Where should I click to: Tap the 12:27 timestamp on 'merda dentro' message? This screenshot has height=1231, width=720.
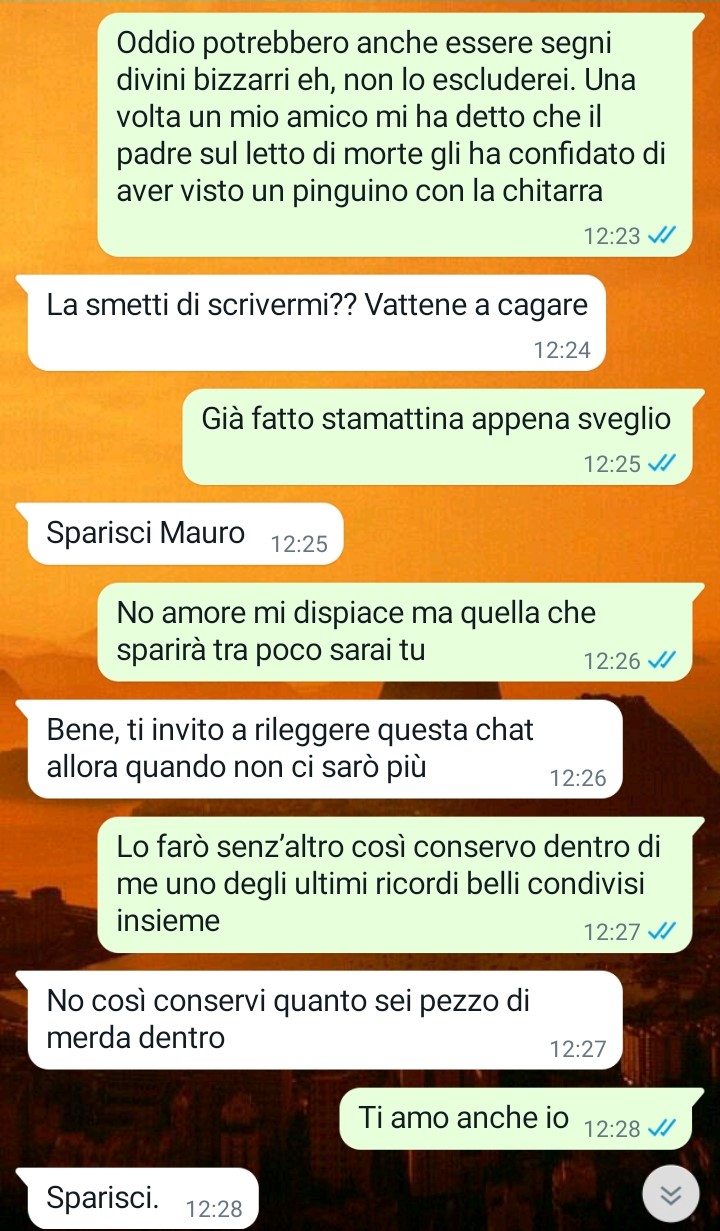coord(578,1049)
